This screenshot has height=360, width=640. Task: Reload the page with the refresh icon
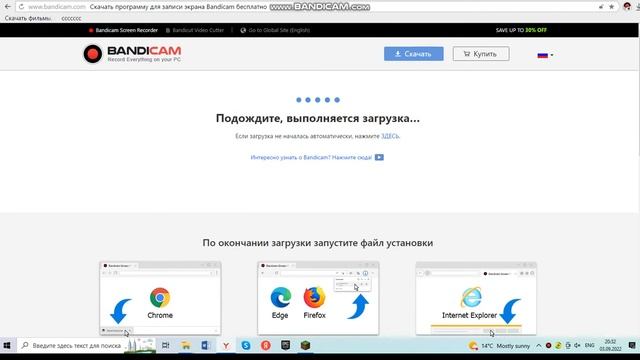pyautogui.click(x=21, y=7)
